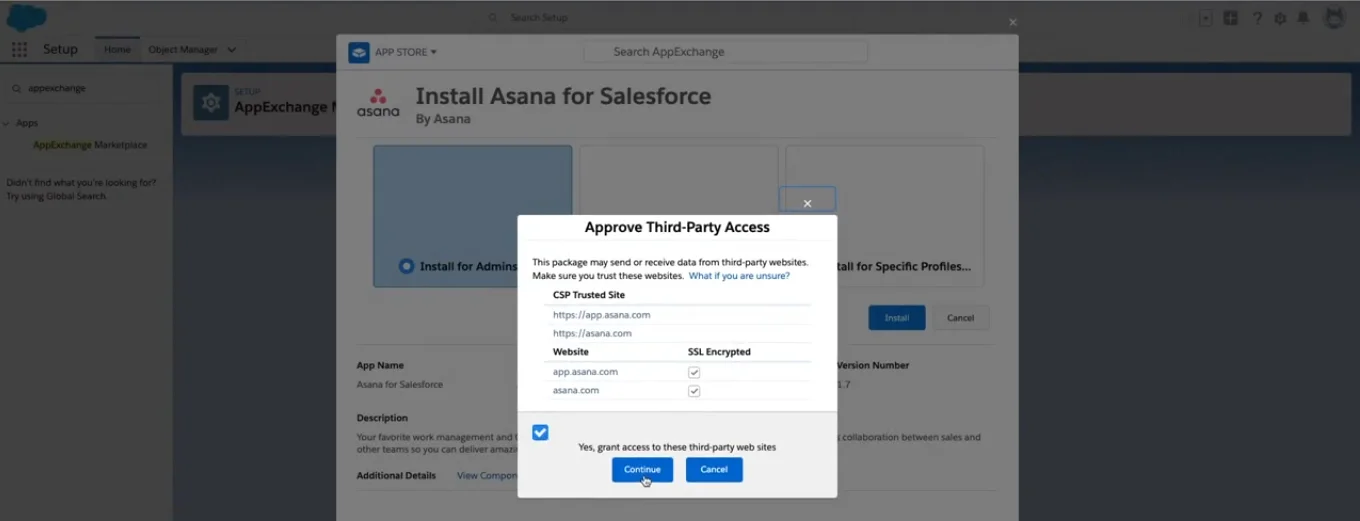Open the user avatar profile menu
The image size is (1360, 521).
point(1334,18)
